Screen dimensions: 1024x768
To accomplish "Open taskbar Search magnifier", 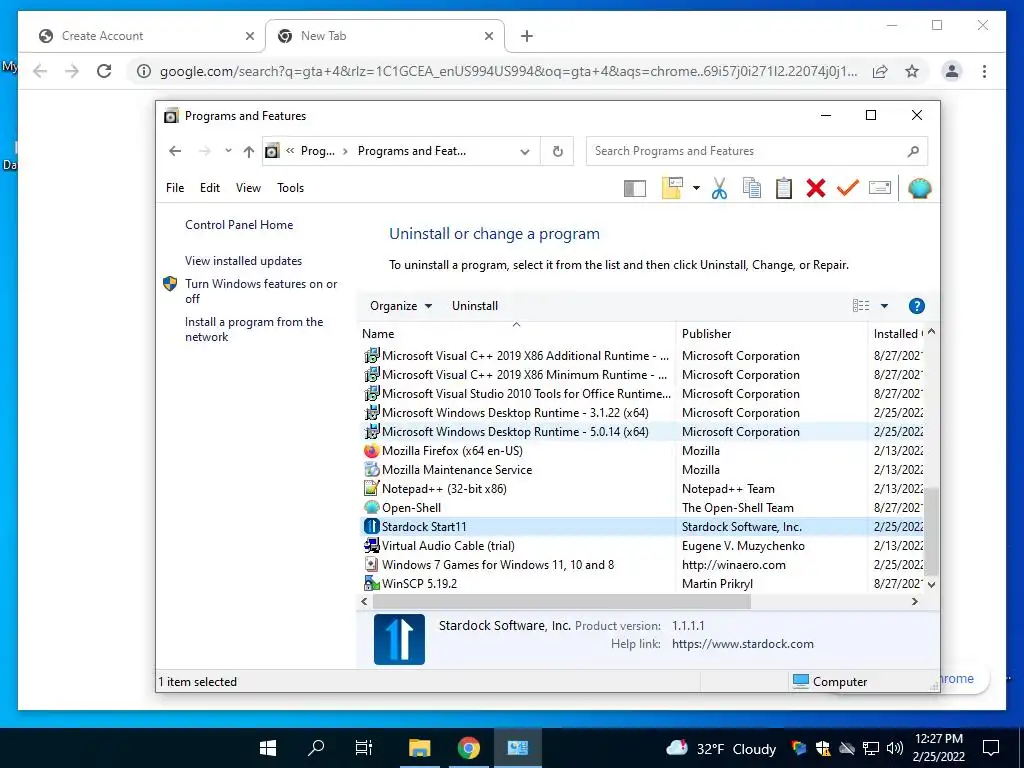I will (316, 748).
